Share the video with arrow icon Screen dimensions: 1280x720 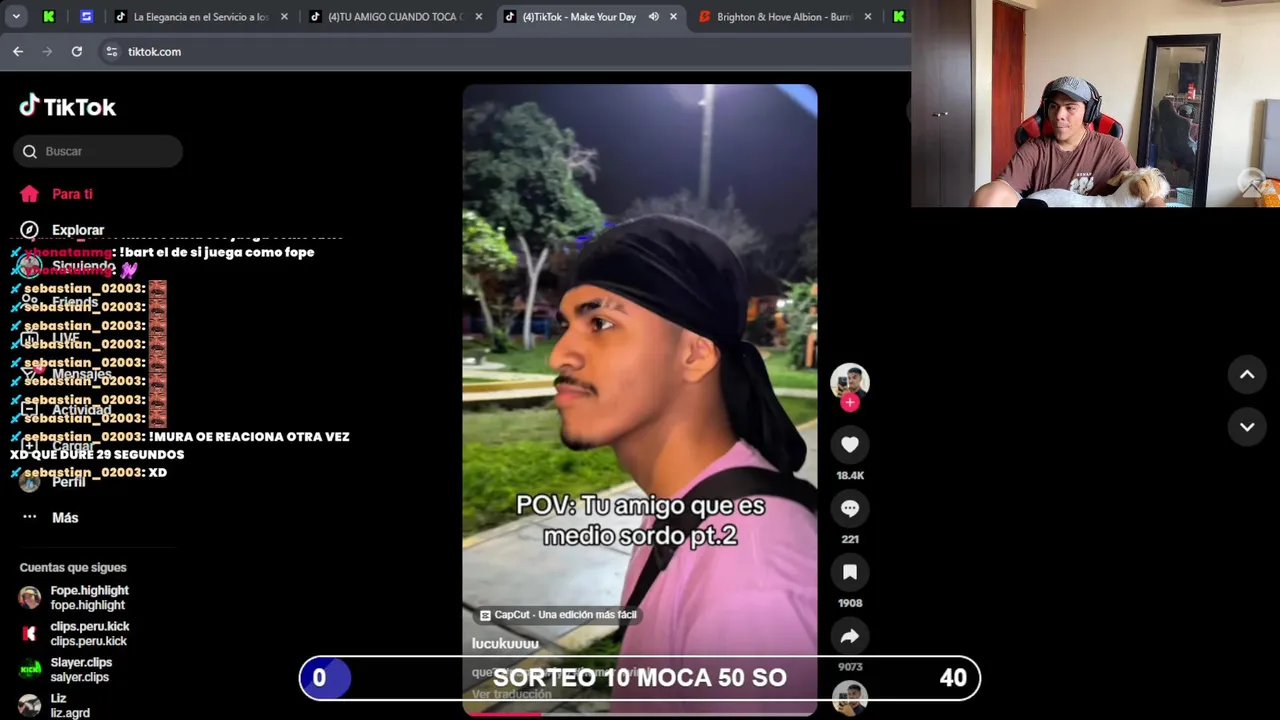tap(849, 636)
